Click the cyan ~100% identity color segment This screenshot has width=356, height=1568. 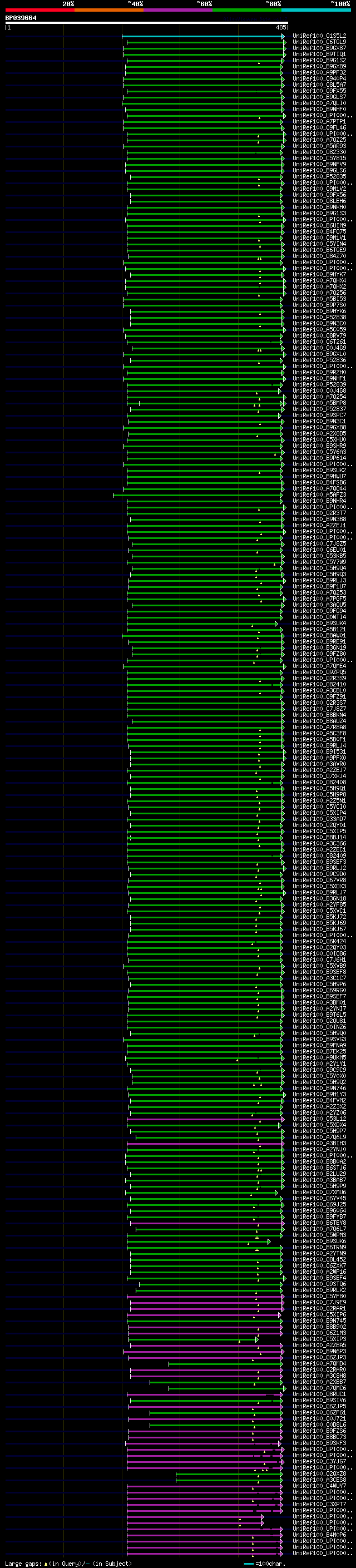click(316, 10)
